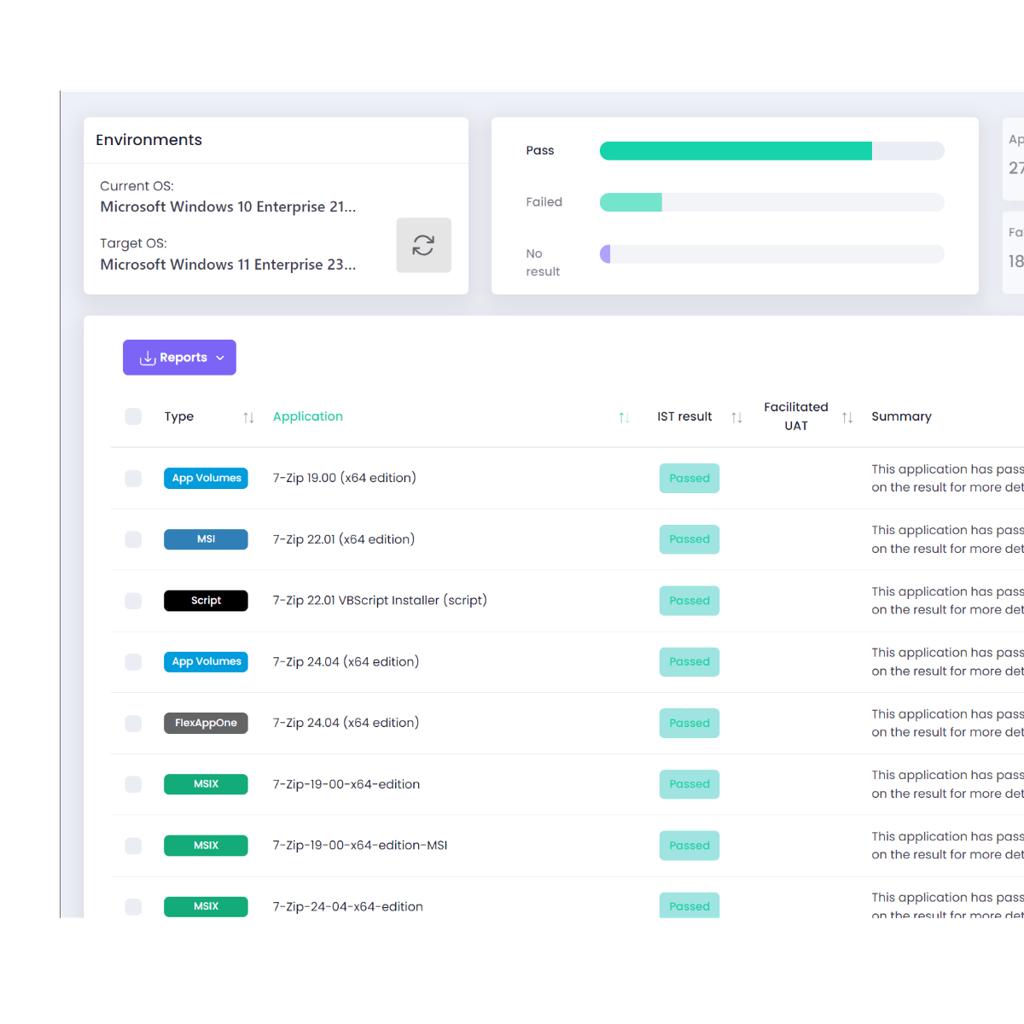Open application 7-Zip 19.00 (x64 edition)
Screen dimensions: 1024x1024
click(x=344, y=478)
